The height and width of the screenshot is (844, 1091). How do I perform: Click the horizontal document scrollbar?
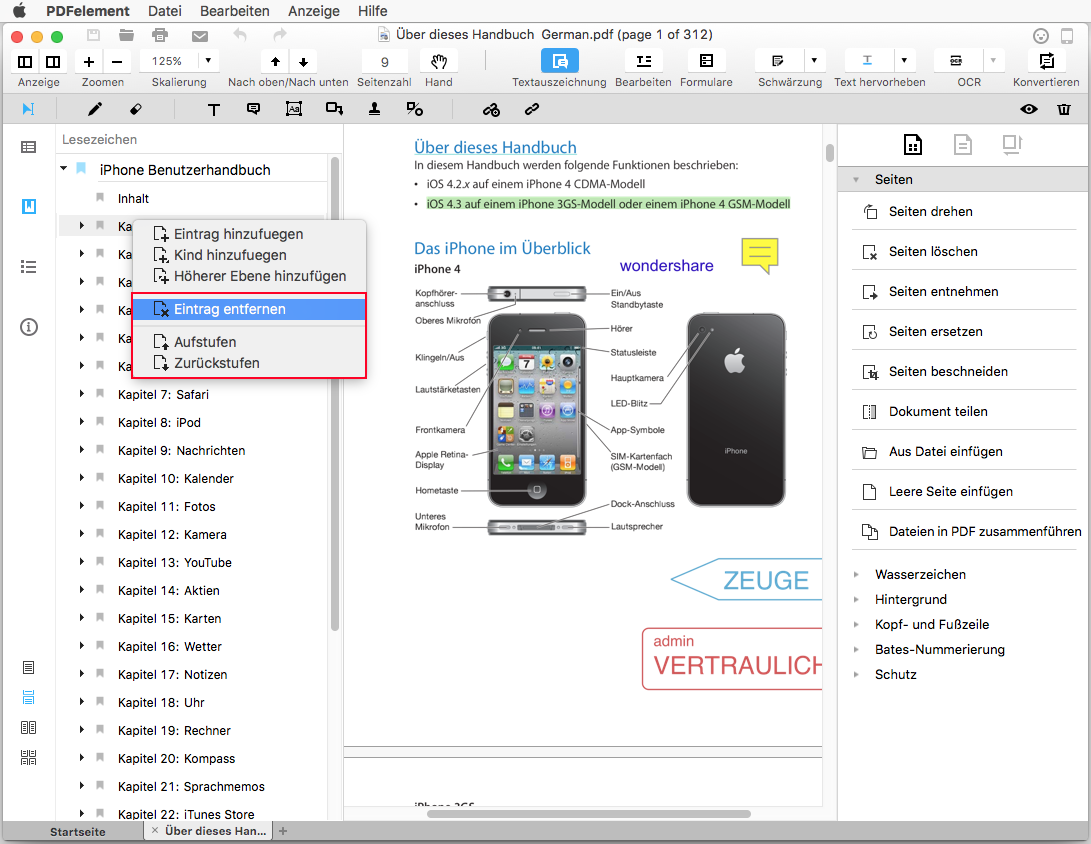click(x=589, y=813)
